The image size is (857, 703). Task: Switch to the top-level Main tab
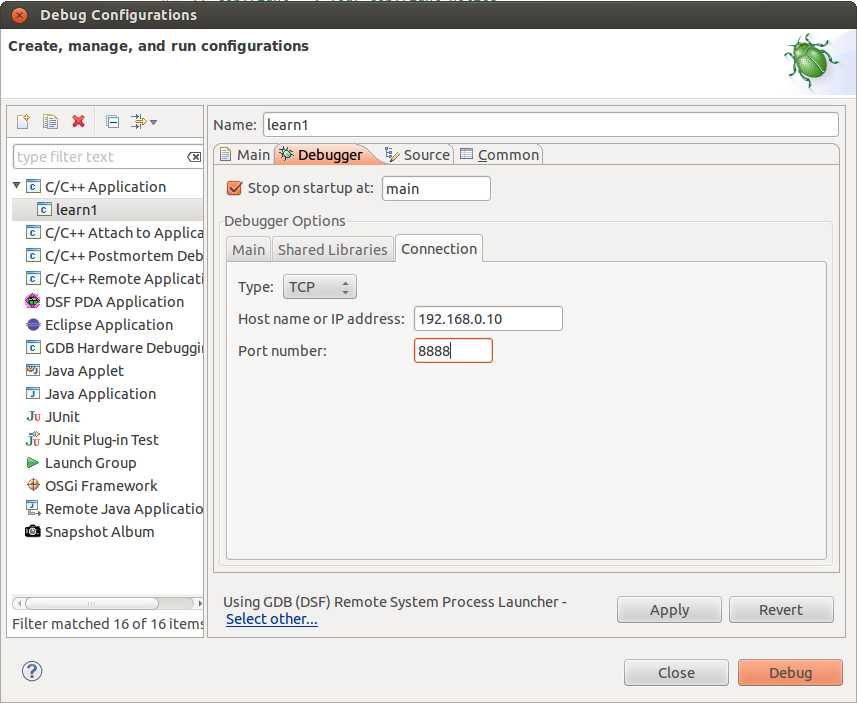tap(245, 155)
